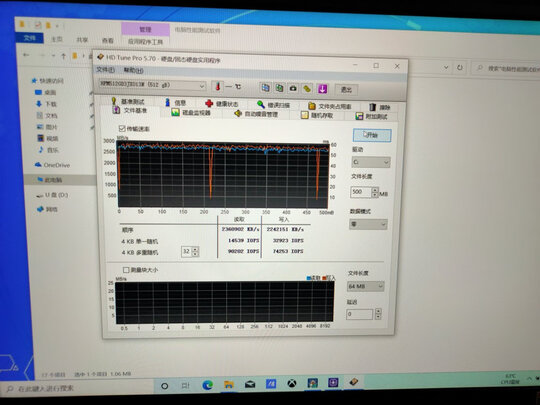Toggle the 传输速率 transfer rate checkbox

122,128
